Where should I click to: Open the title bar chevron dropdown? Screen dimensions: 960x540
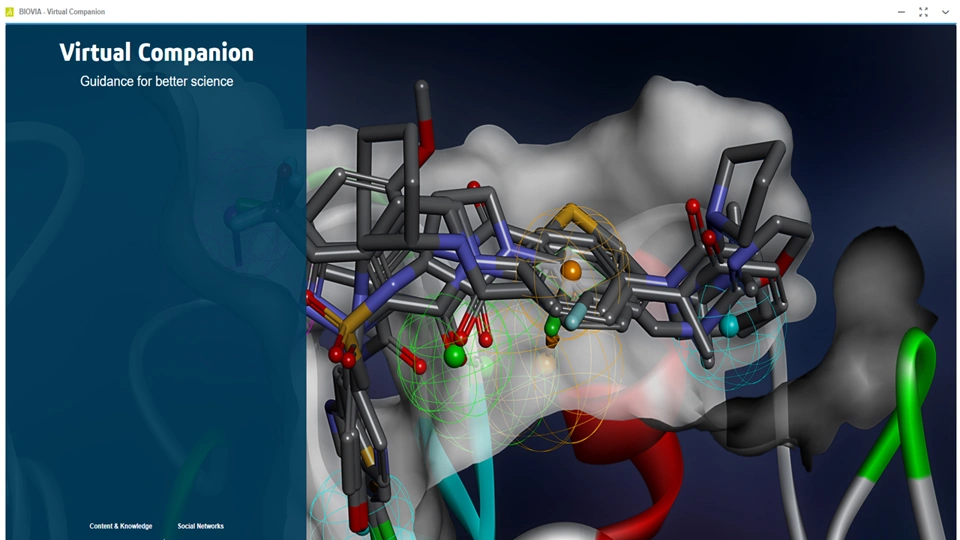click(945, 12)
